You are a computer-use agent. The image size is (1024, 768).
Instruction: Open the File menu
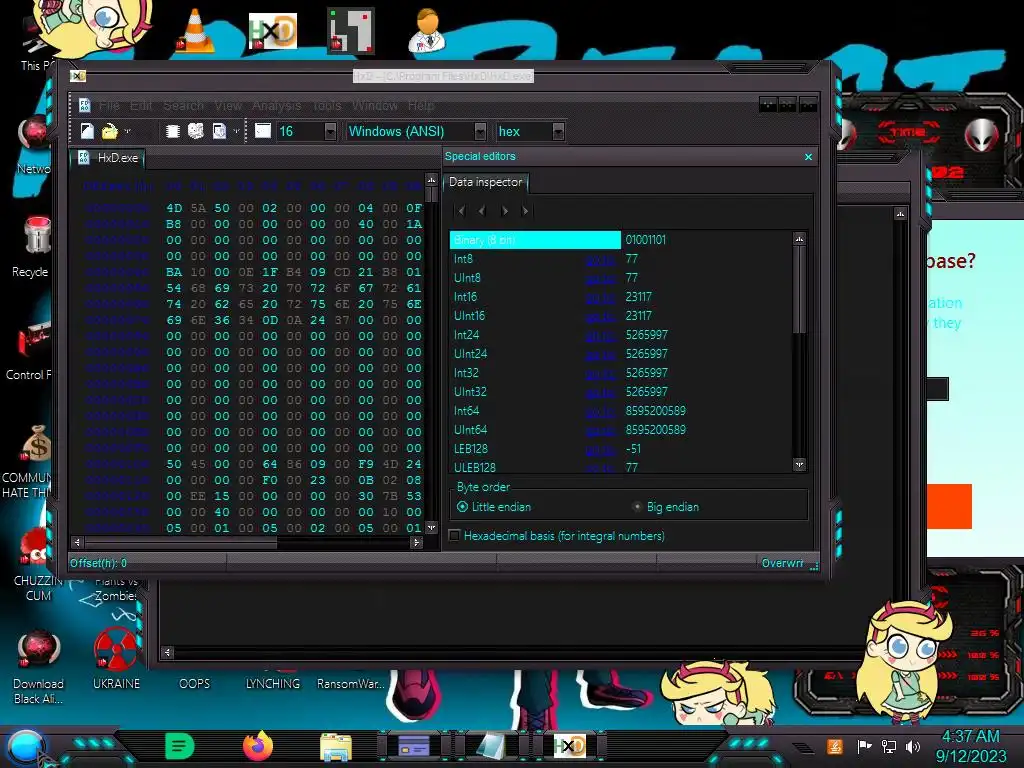109,105
